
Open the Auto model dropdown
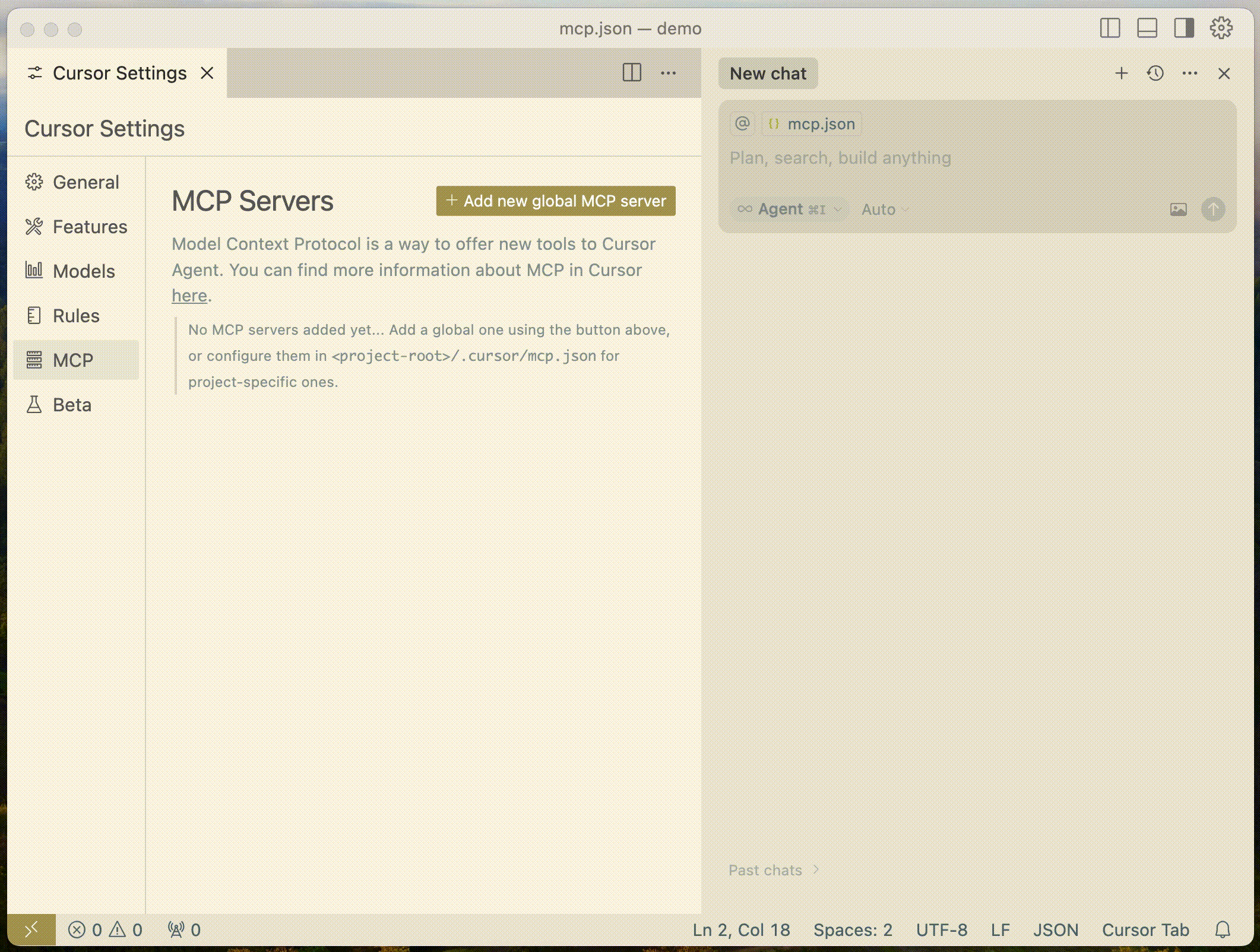(x=885, y=210)
